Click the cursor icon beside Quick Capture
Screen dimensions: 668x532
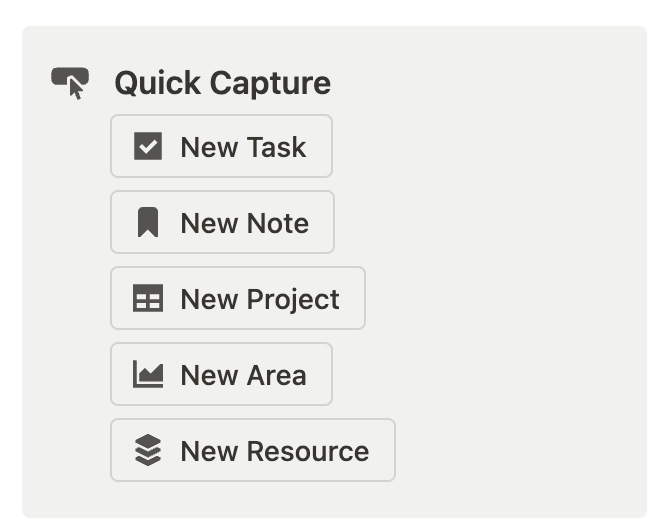[x=70, y=82]
